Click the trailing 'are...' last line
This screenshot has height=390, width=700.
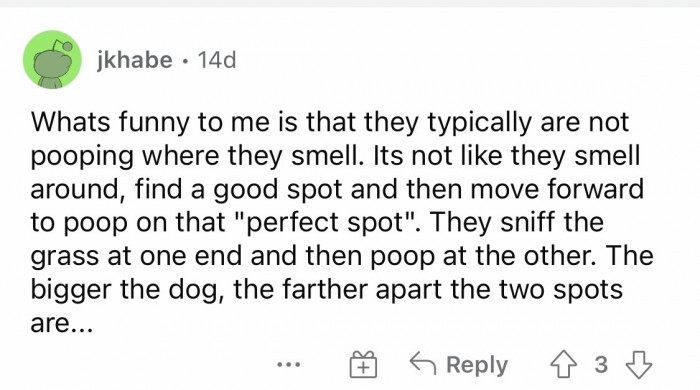(x=62, y=323)
